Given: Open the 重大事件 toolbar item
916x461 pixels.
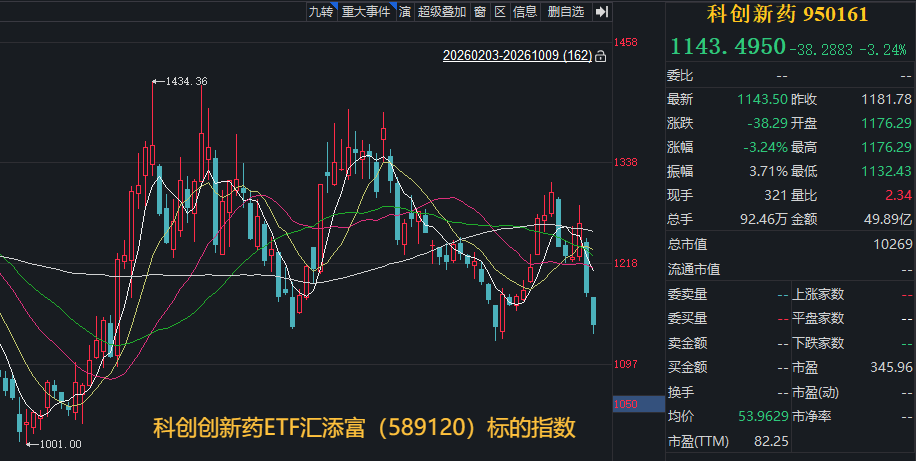Looking at the screenshot, I should (x=366, y=12).
